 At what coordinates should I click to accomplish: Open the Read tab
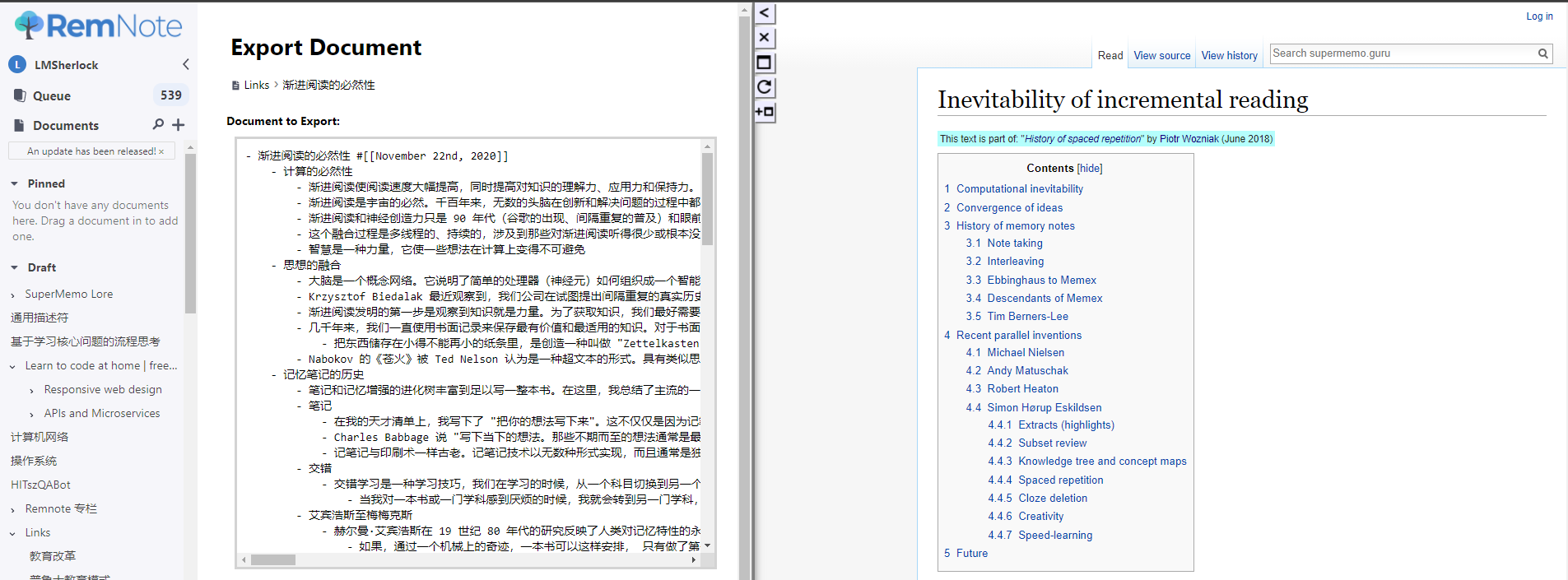click(x=1110, y=55)
